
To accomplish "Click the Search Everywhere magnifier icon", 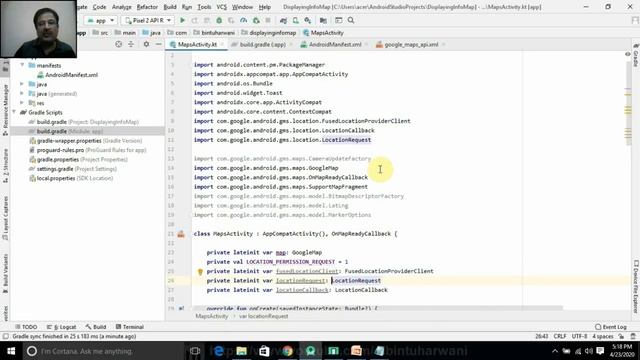I will (x=351, y=20).
